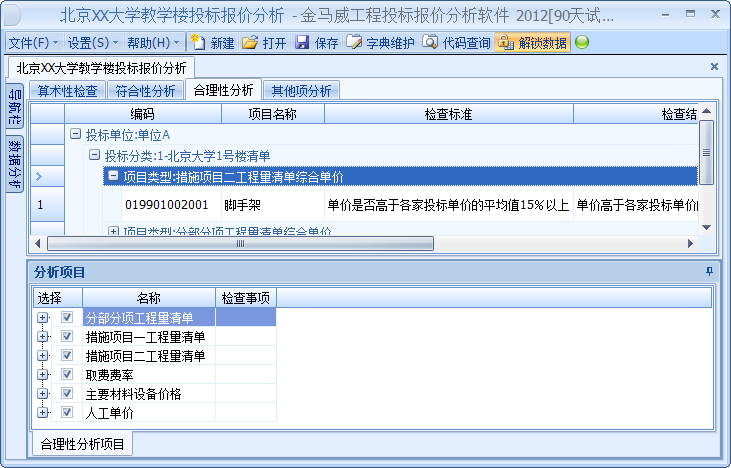
Task: Toggle the 人工单价 checkbox
Action: (68, 413)
